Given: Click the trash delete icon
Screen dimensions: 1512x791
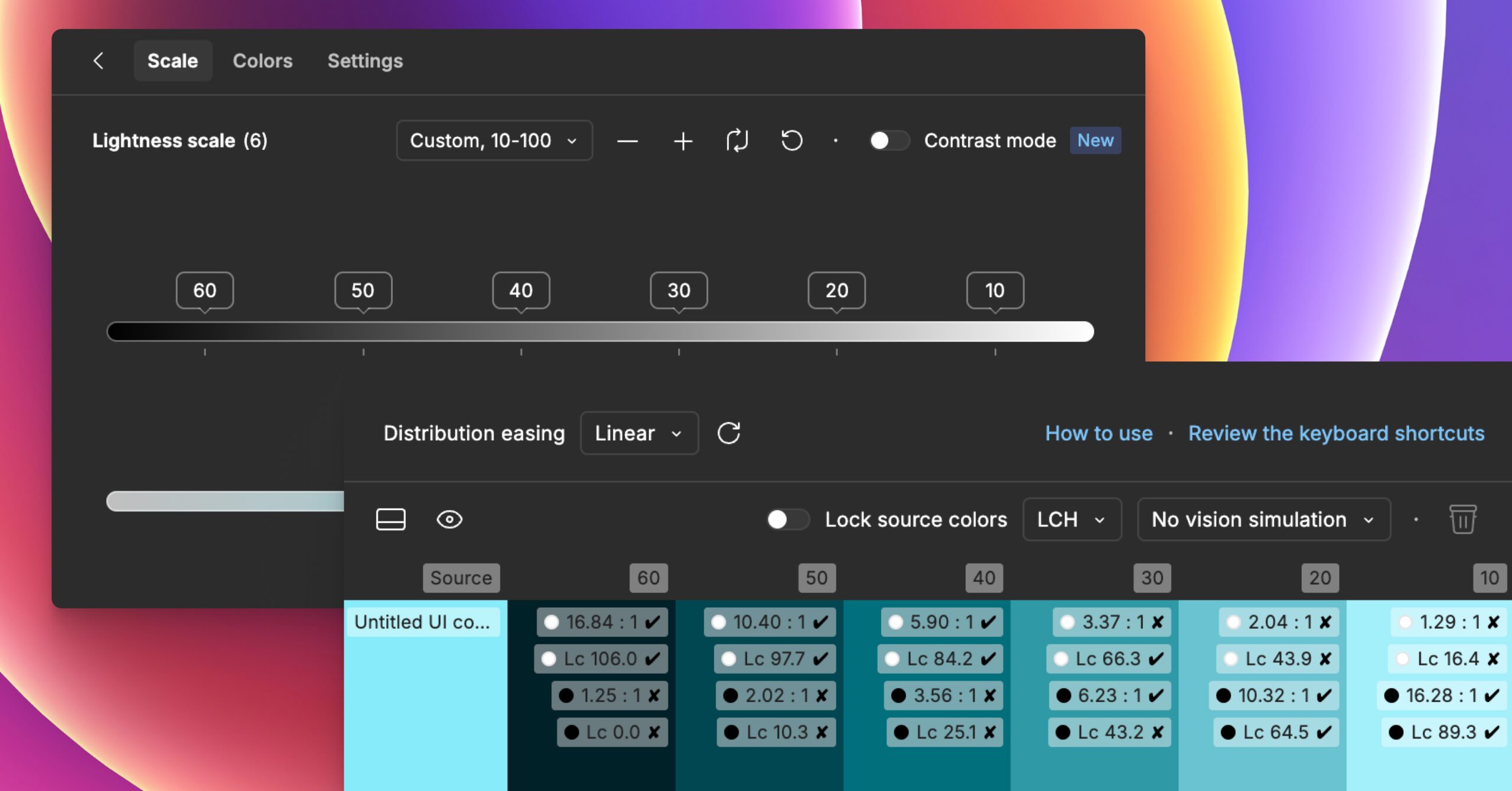Looking at the screenshot, I should click(1462, 519).
